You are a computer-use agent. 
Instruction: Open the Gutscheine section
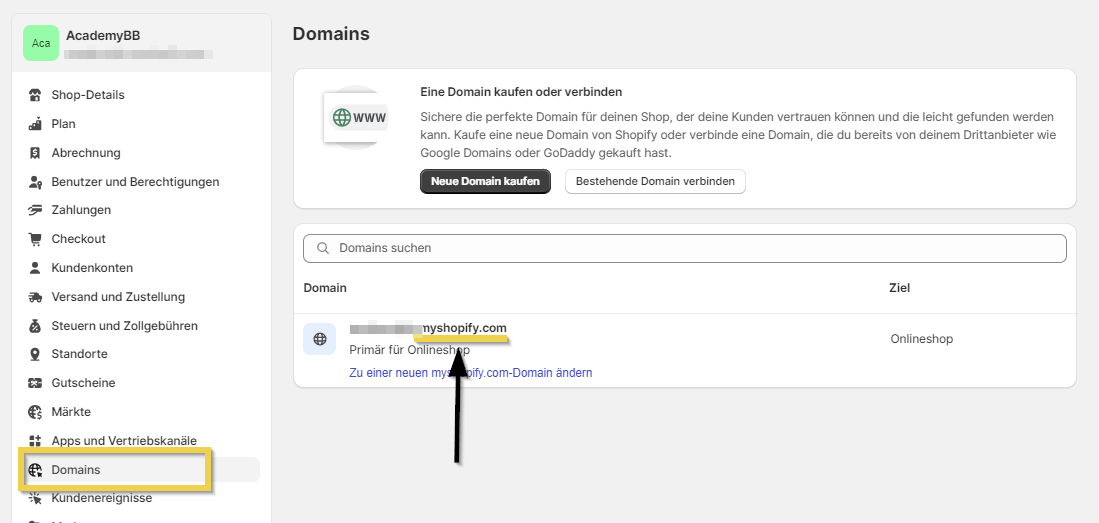83,383
